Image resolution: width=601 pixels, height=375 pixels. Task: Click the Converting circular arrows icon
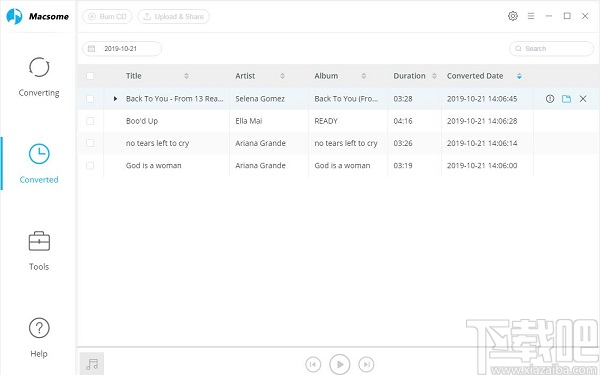tap(39, 67)
